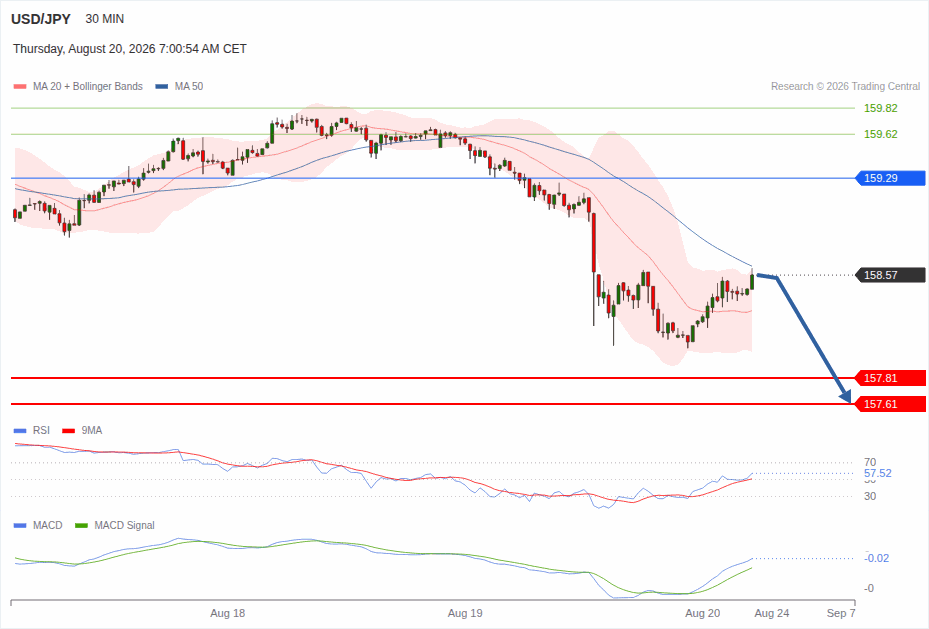The width and height of the screenshot is (929, 629).
Task: Click the MACD Signal legend label
Action: coord(124,525)
